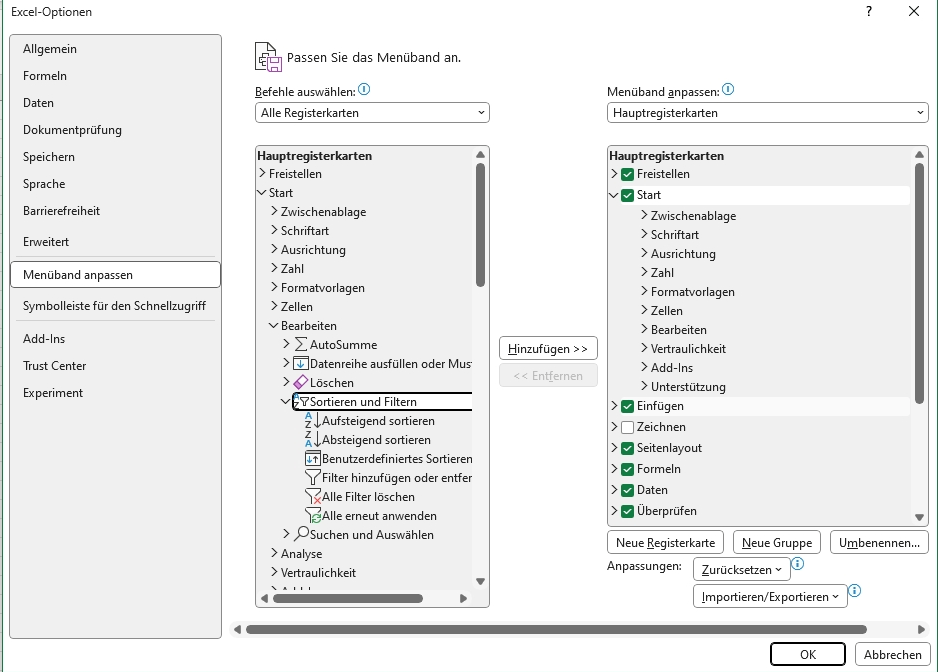Click info icon beside Importieren/Exportieren
This screenshot has height=672, width=938.
[854, 591]
